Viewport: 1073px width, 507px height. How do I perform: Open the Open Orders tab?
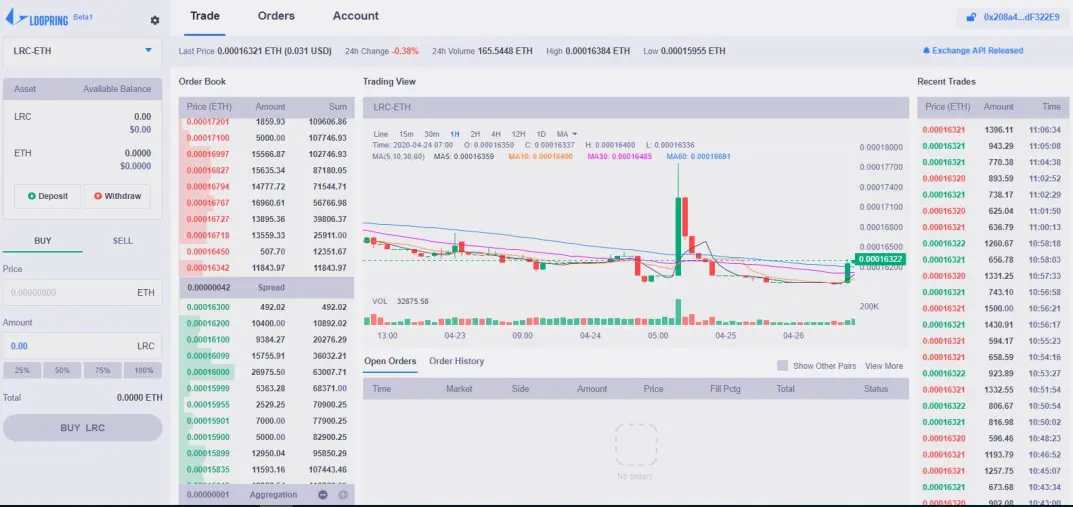pos(390,361)
